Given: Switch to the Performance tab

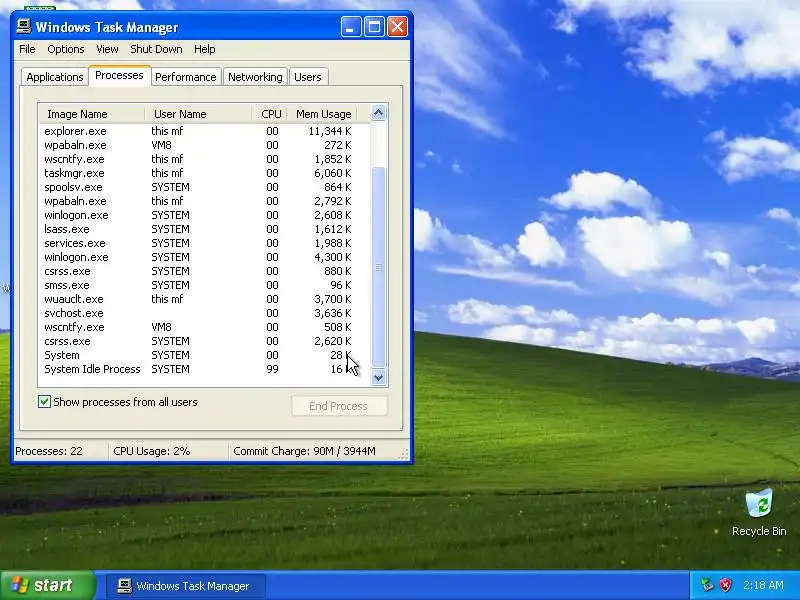Looking at the screenshot, I should (186, 77).
